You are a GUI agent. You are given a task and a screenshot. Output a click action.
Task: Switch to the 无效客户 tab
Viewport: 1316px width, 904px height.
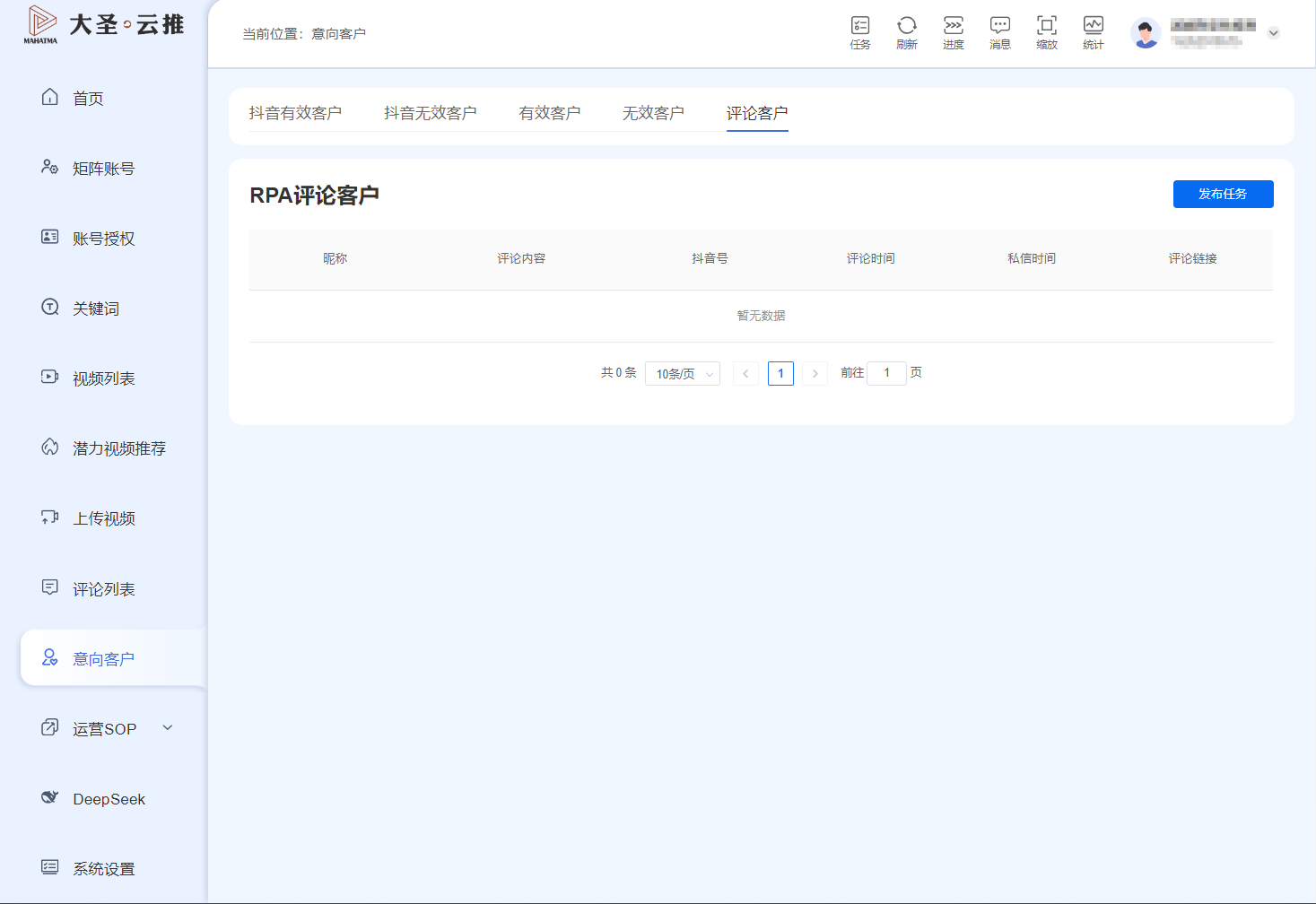(x=654, y=113)
